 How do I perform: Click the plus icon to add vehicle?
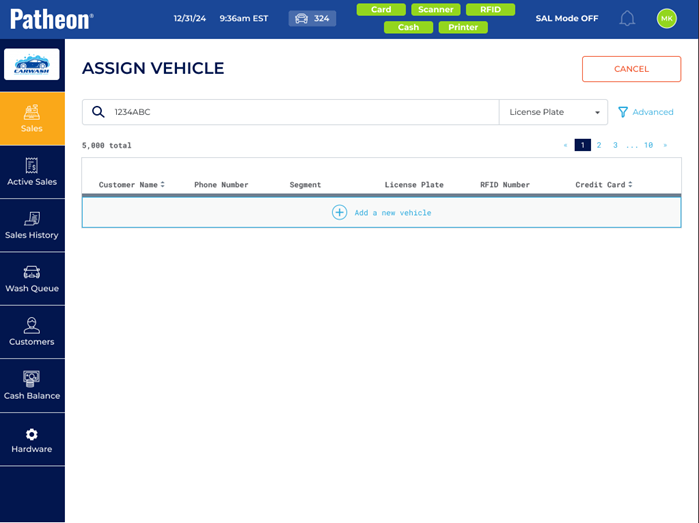point(339,212)
